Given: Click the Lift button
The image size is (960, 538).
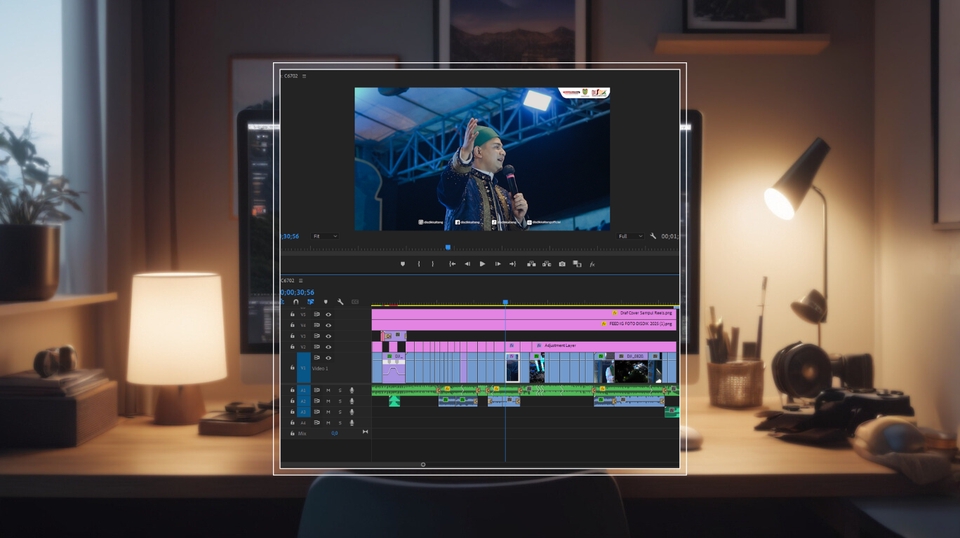Looking at the screenshot, I should click(x=531, y=264).
